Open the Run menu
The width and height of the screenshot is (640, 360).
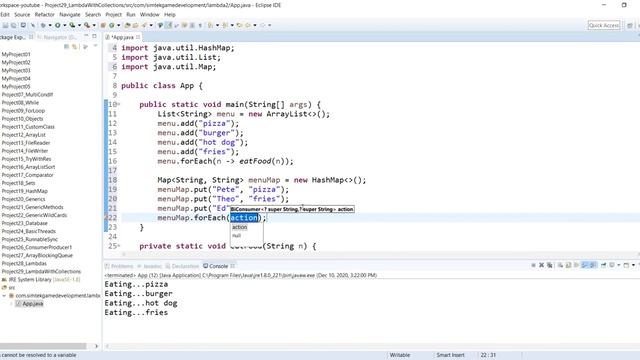(131, 15)
